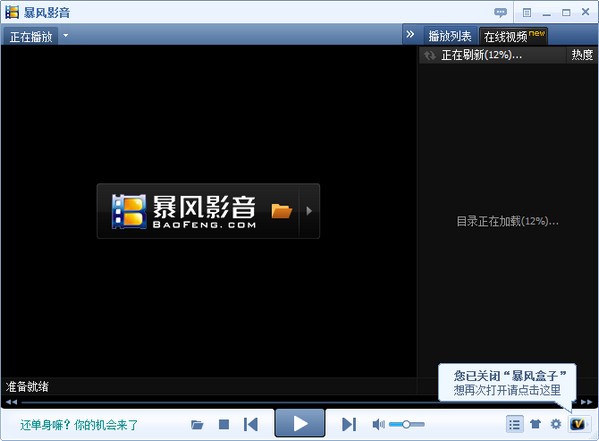Image resolution: width=599 pixels, height=441 pixels.
Task: Adjust the volume slider
Action: pyautogui.click(x=407, y=424)
